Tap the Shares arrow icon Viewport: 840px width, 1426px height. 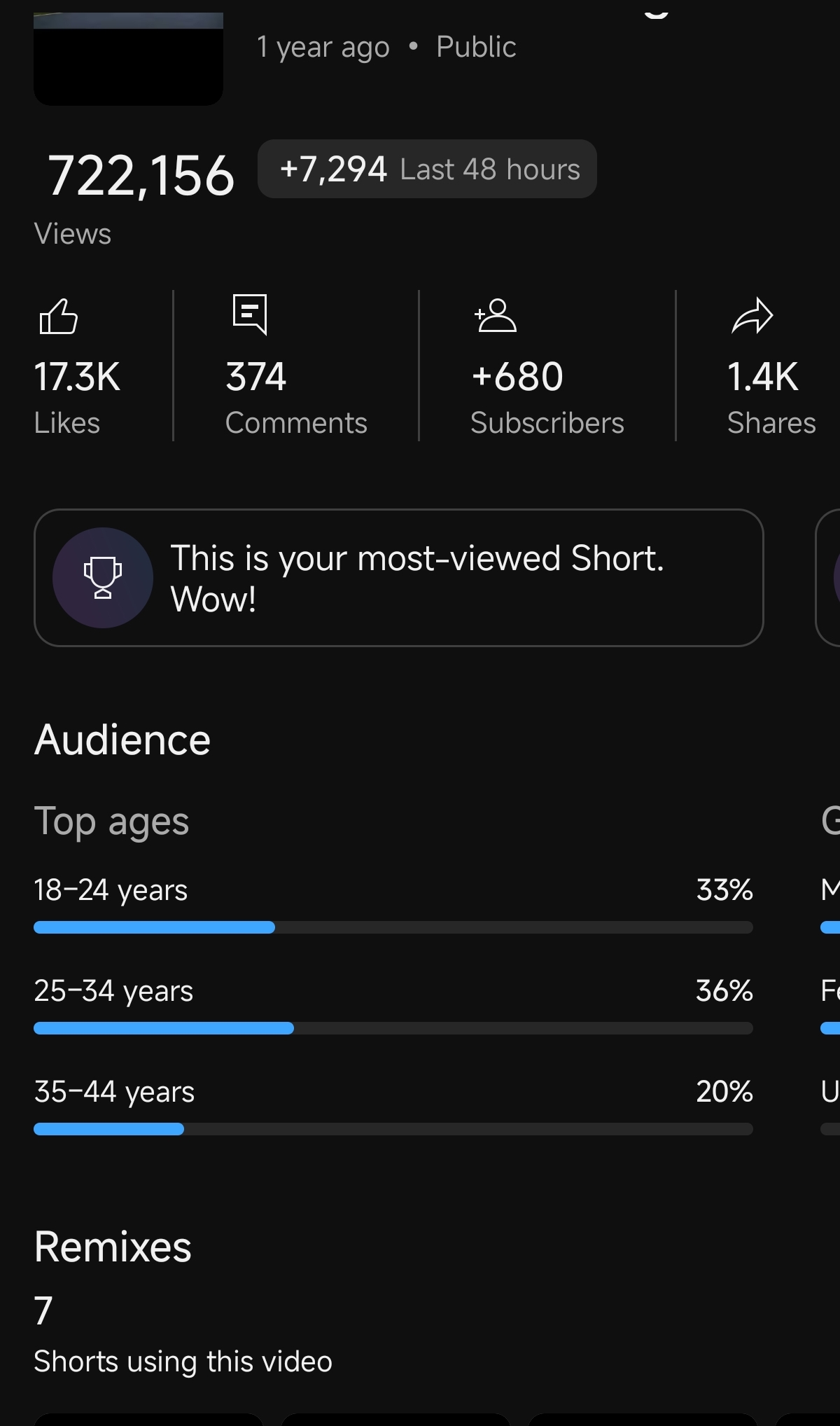[x=752, y=316]
